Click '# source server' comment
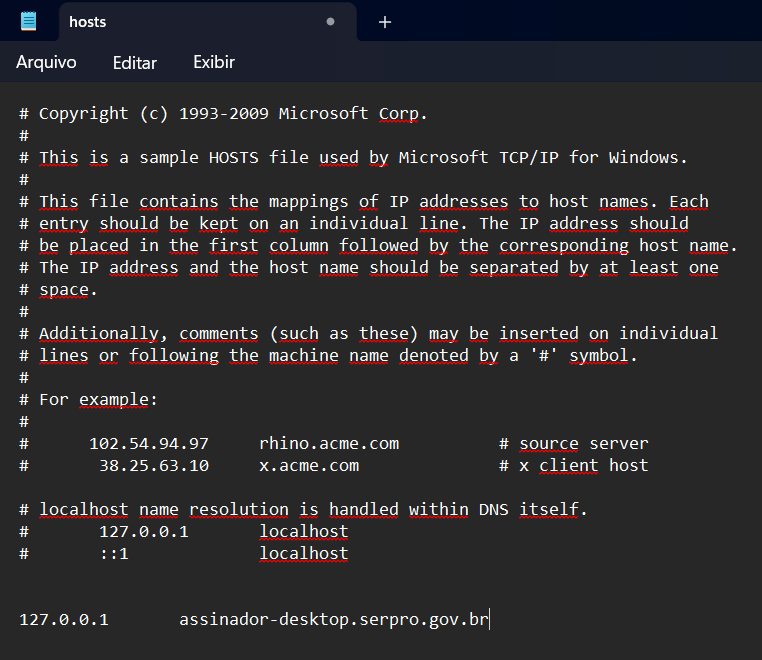The image size is (762, 660). coord(573,444)
